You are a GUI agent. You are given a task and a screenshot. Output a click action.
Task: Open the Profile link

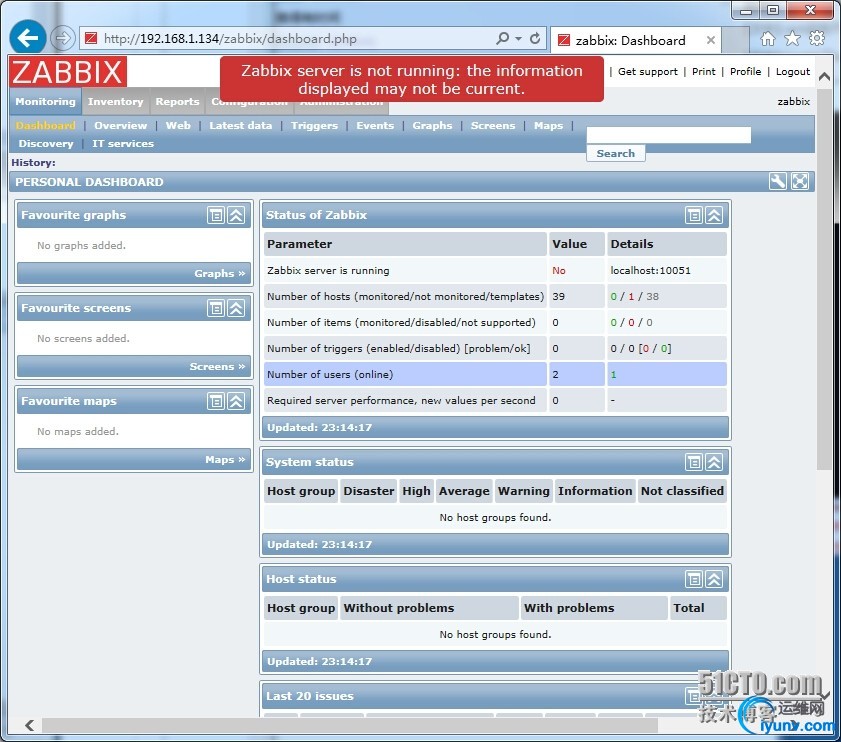click(x=746, y=72)
